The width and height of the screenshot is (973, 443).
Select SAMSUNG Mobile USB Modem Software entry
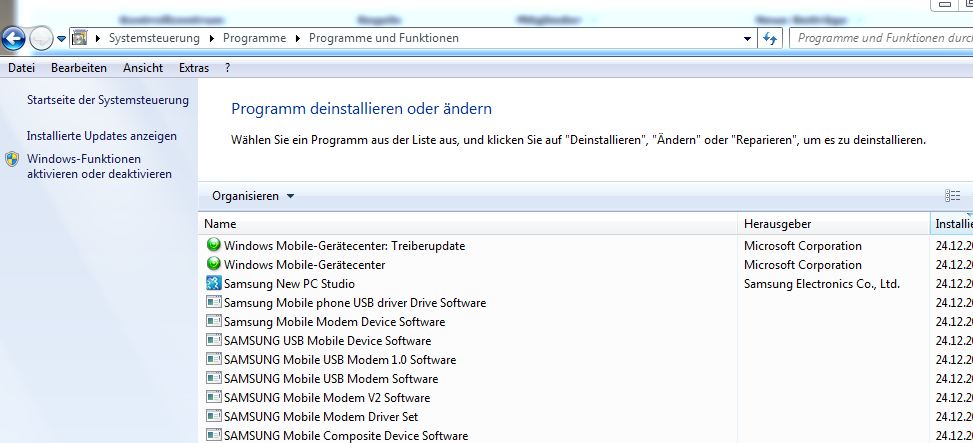coord(331,378)
